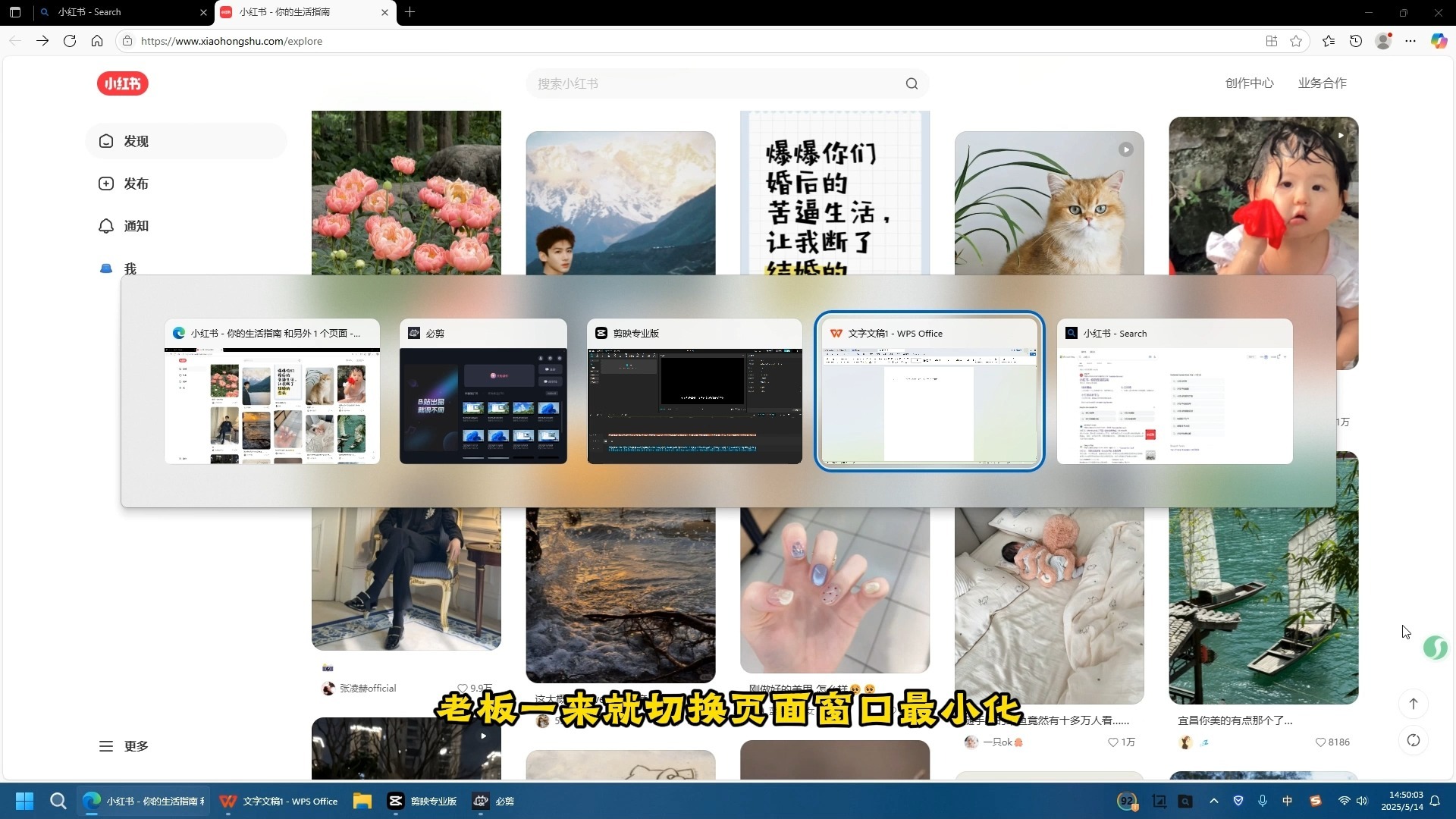Show hidden tray icons chevron
This screenshot has width=1456, height=819.
point(1214,801)
